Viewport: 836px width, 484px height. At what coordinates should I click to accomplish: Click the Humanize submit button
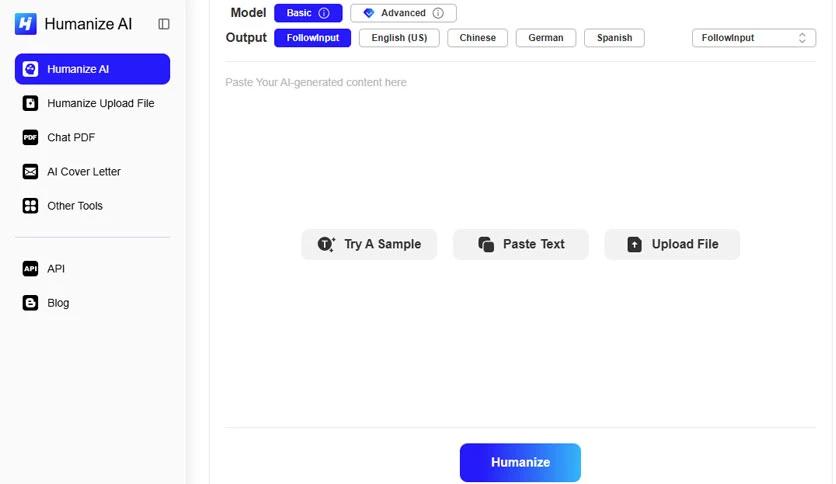click(520, 462)
